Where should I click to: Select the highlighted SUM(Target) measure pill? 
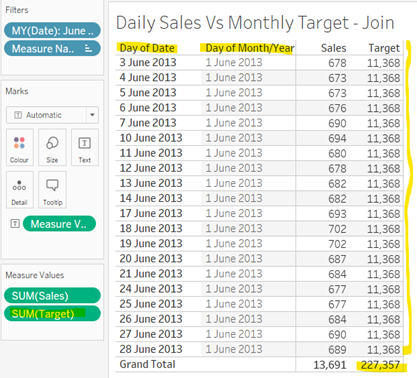[52, 314]
